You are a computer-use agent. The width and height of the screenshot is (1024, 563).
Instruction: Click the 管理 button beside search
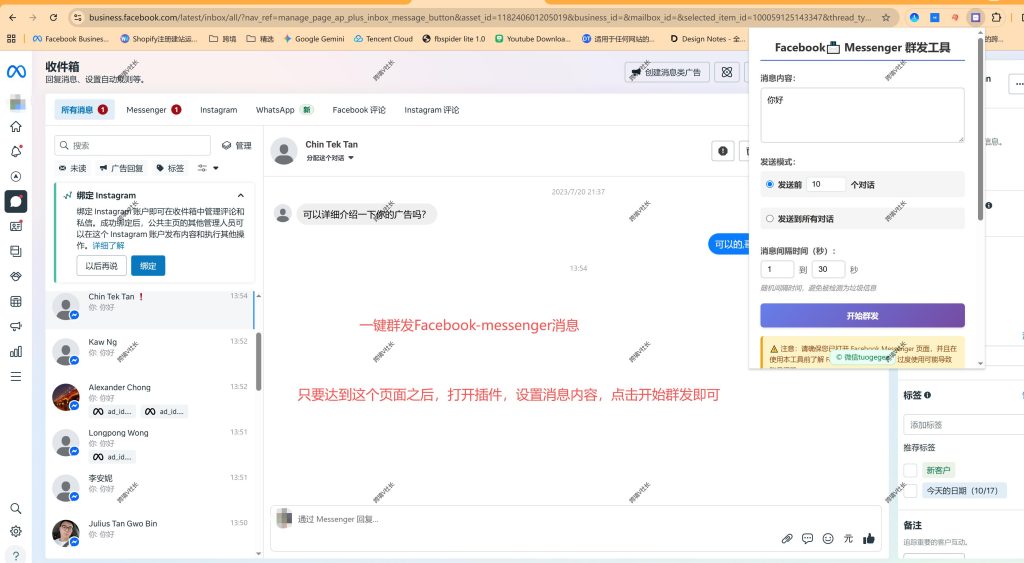236,146
